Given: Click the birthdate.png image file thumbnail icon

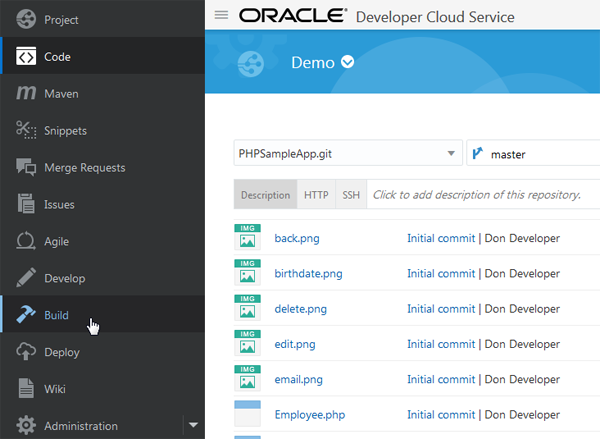Looking at the screenshot, I should 246,273.
